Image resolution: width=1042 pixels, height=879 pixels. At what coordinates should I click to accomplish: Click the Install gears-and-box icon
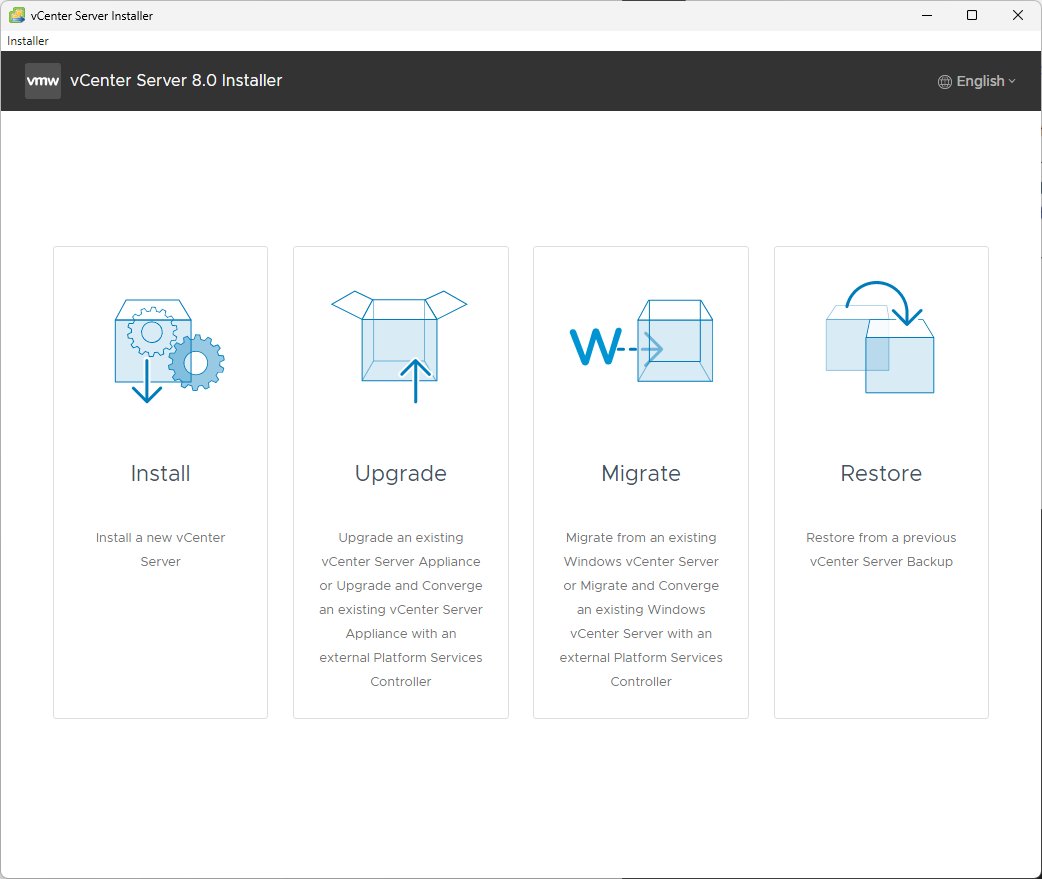[x=169, y=351]
